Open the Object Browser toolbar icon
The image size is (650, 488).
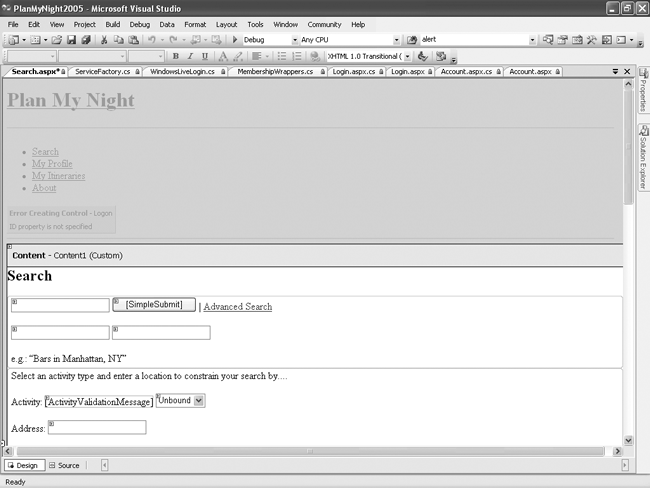[x=577, y=40]
